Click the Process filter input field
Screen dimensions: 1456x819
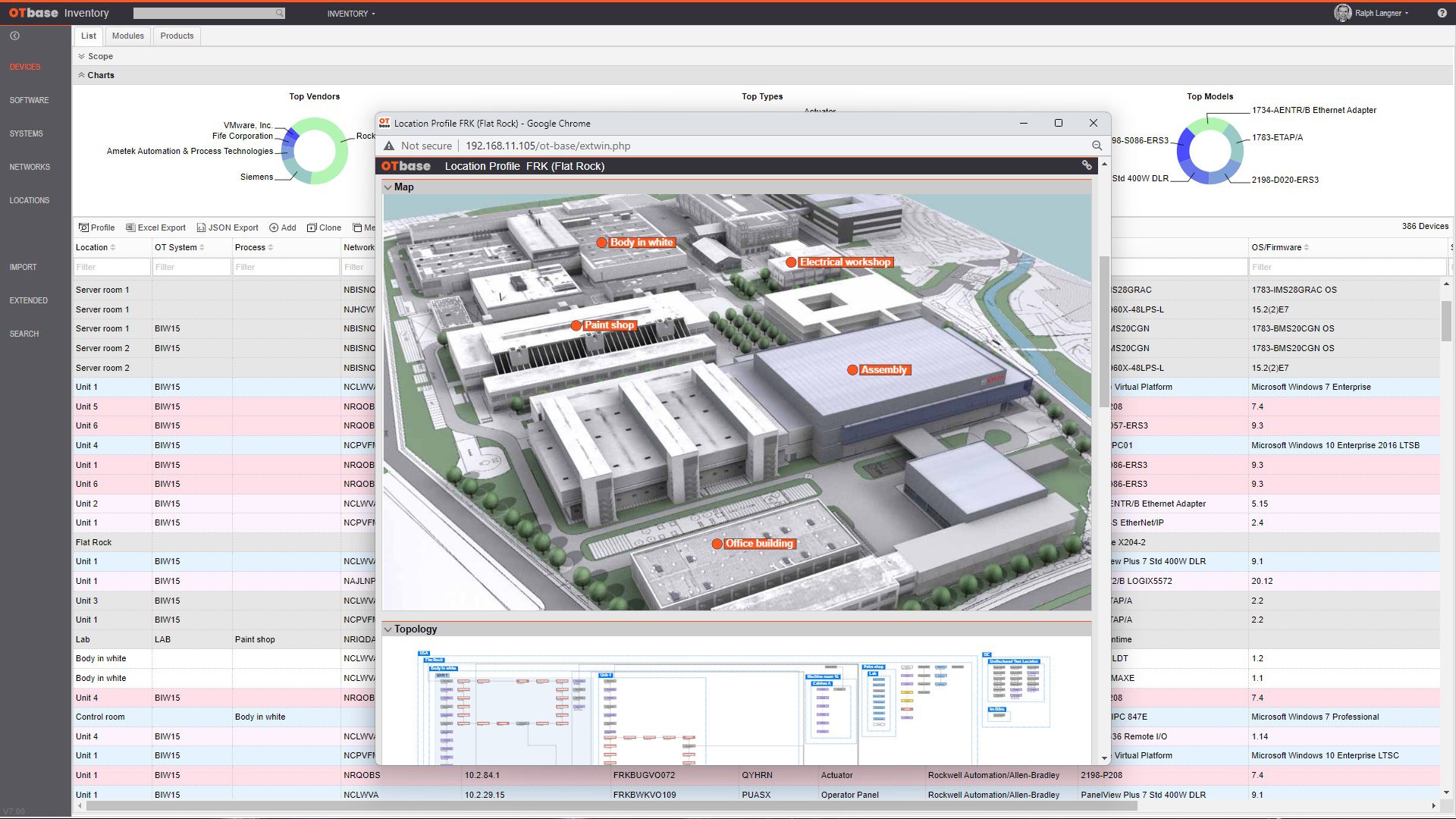(286, 267)
